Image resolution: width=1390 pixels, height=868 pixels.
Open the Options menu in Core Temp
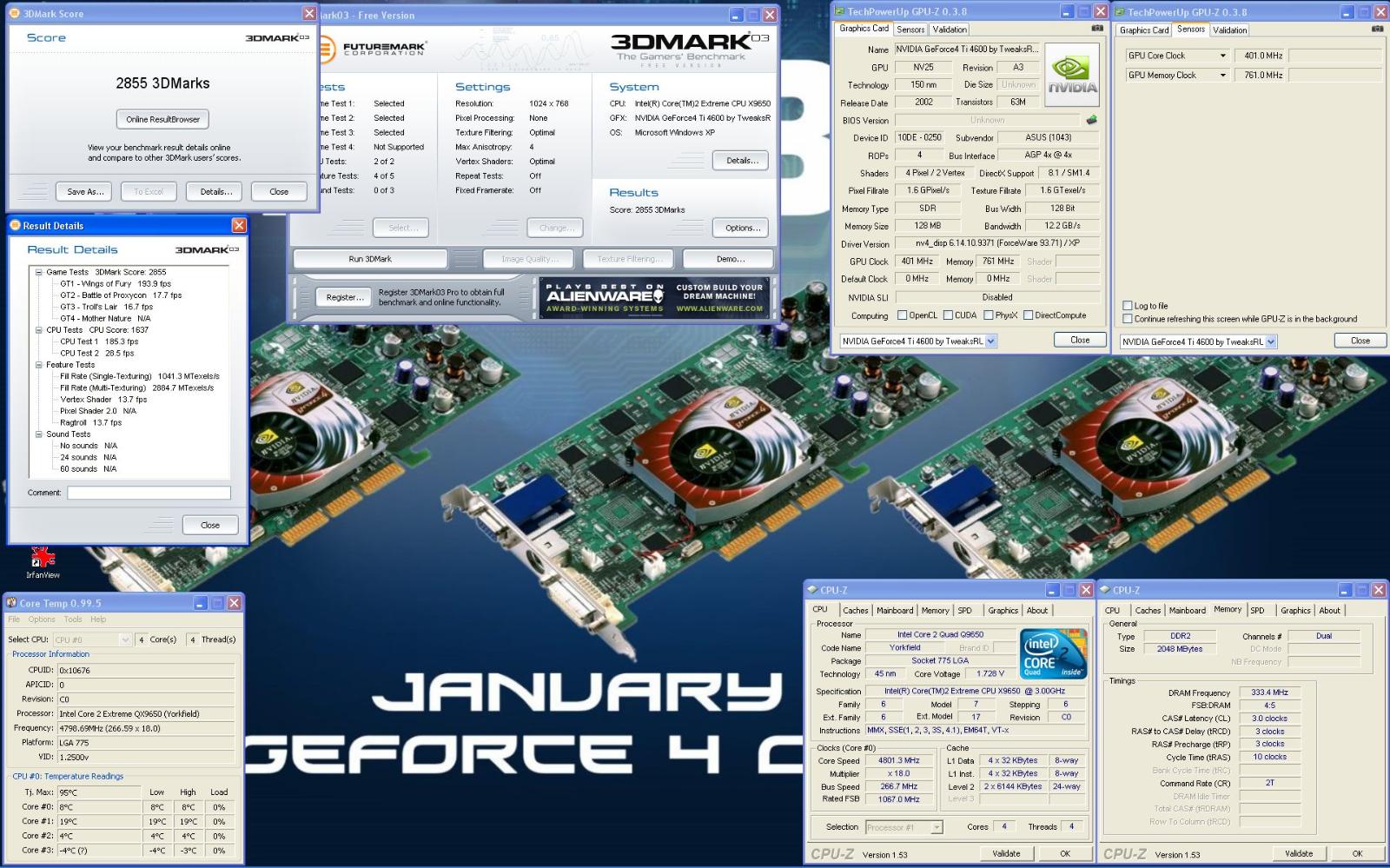tap(41, 620)
